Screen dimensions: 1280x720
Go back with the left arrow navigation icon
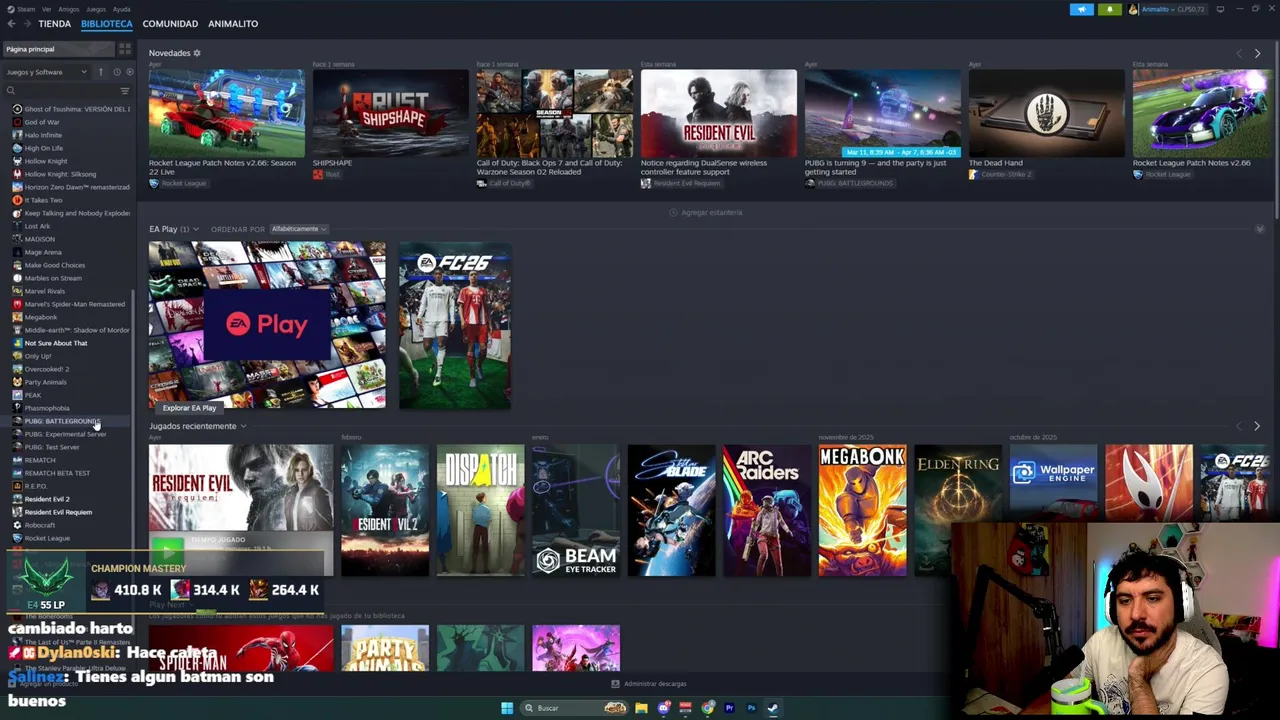(11, 23)
